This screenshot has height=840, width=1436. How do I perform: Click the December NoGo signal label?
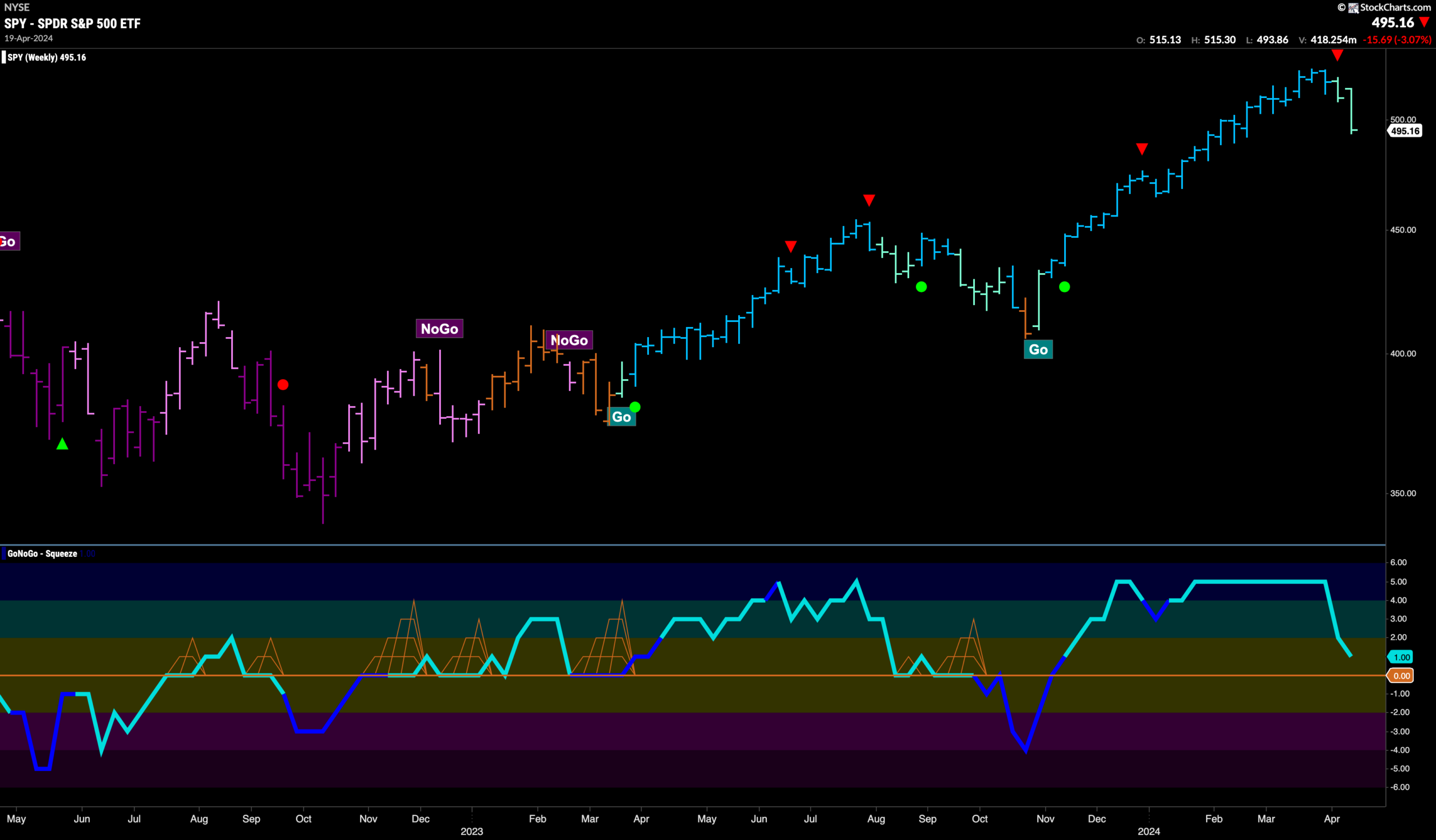click(439, 329)
